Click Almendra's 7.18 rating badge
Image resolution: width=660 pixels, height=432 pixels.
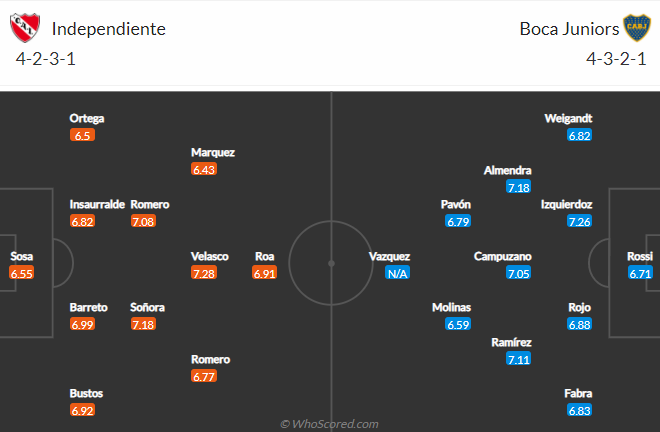pyautogui.click(x=519, y=187)
